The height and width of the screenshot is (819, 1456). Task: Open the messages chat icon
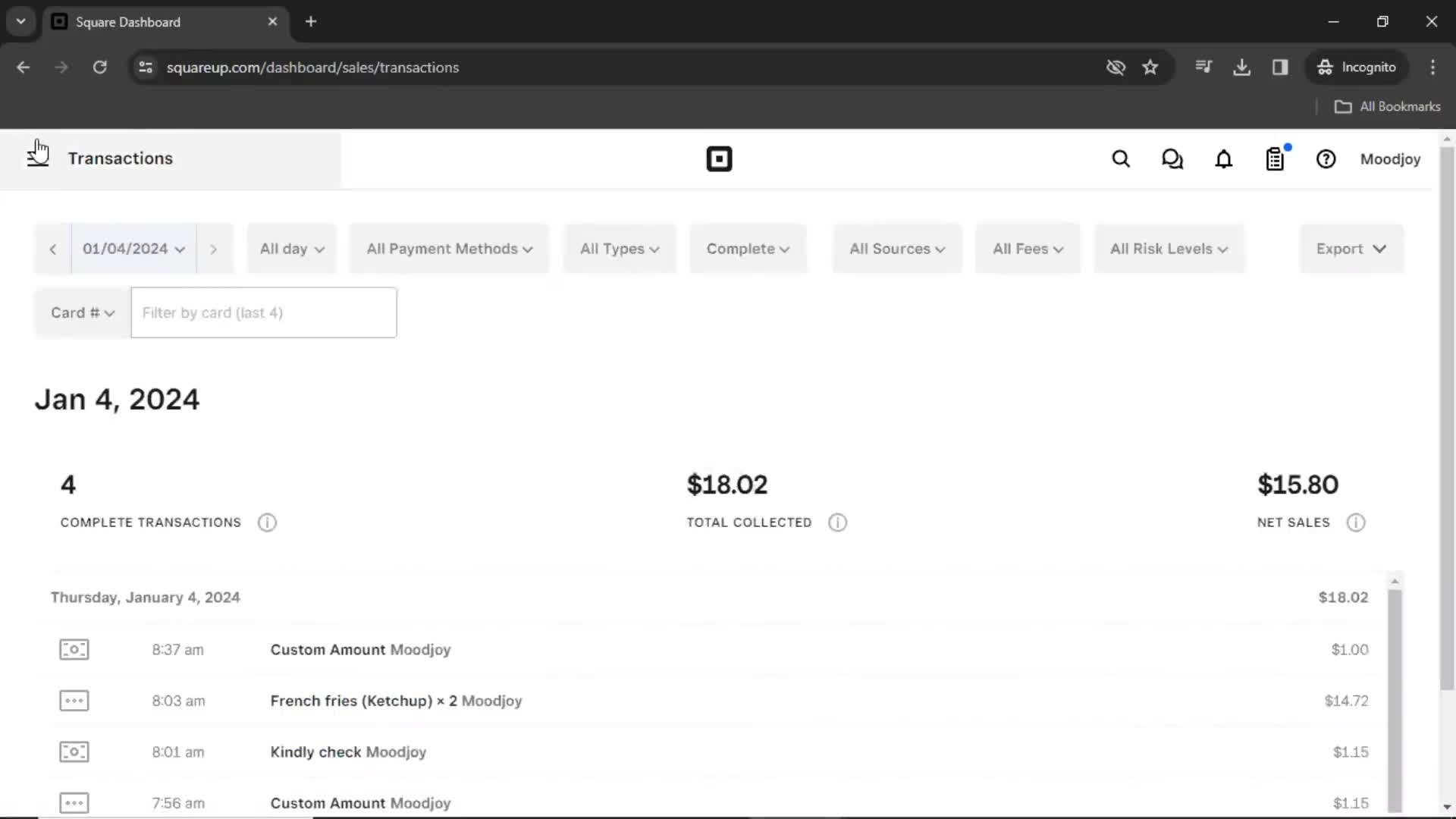click(x=1172, y=159)
